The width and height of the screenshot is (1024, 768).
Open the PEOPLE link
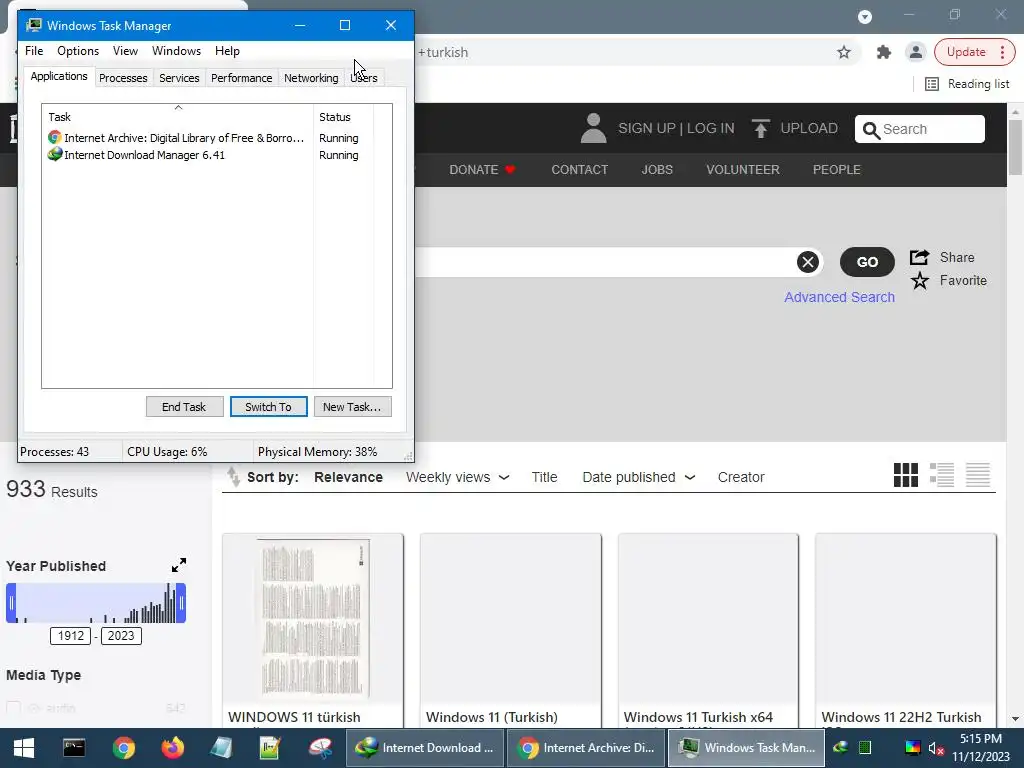tap(837, 170)
